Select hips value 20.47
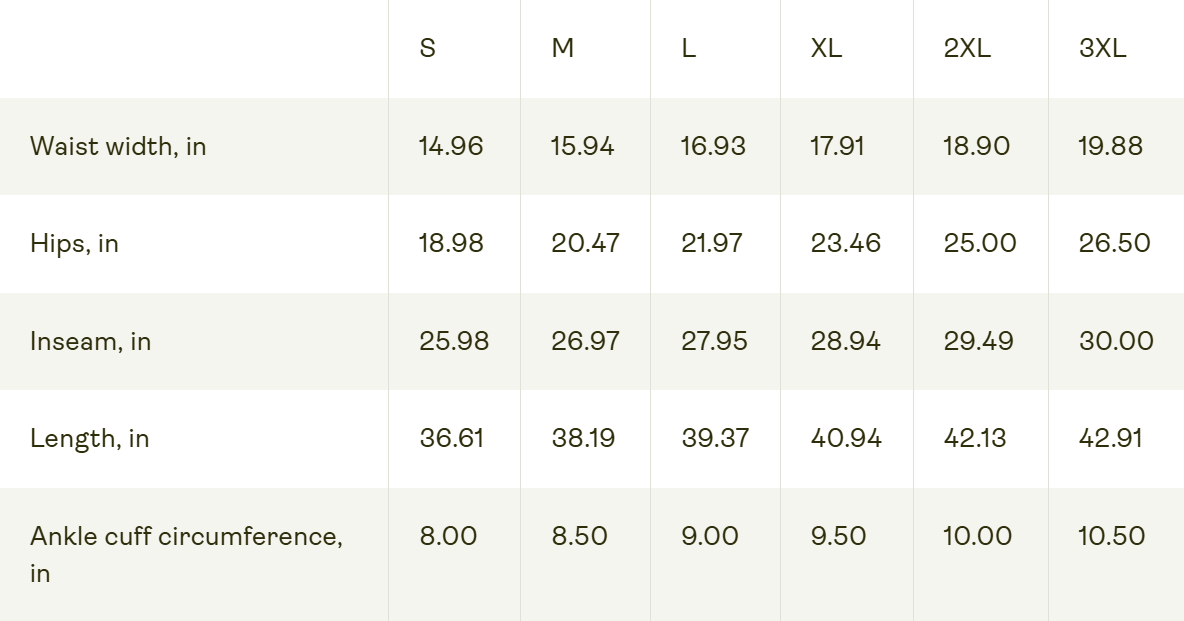The image size is (1184, 621). [585, 243]
